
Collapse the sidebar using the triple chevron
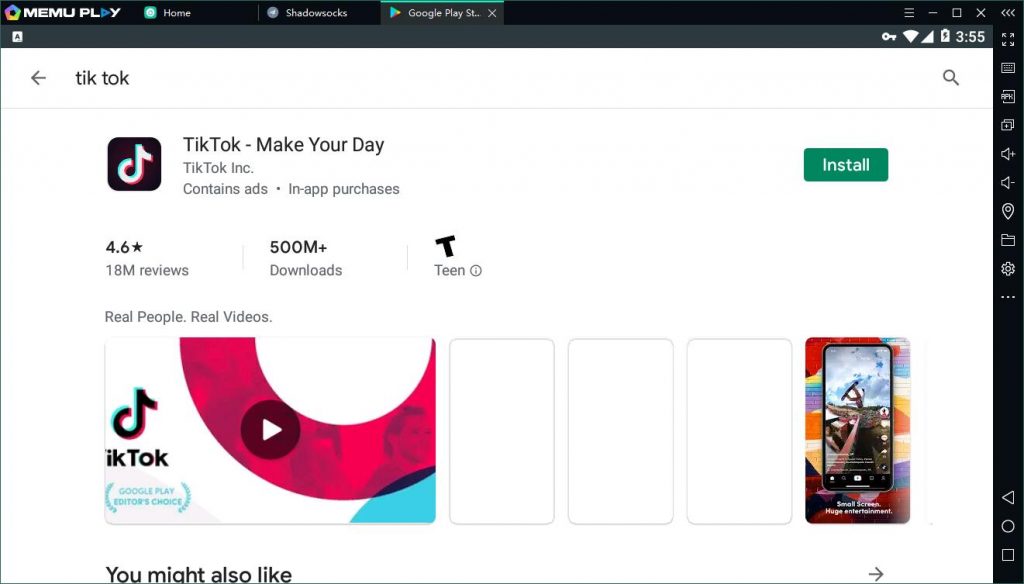point(1008,13)
